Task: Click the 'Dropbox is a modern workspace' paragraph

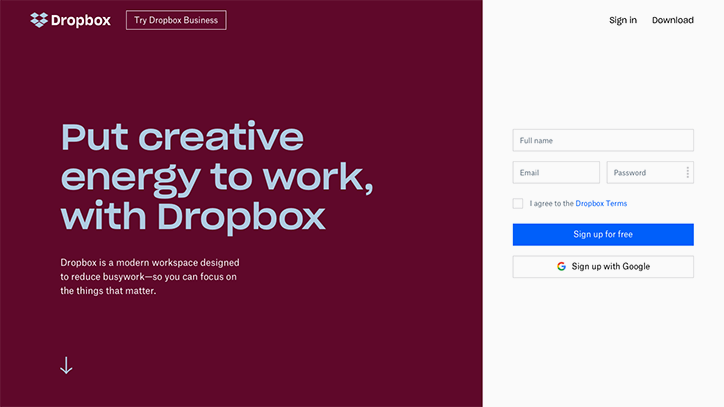Action: tap(150, 276)
